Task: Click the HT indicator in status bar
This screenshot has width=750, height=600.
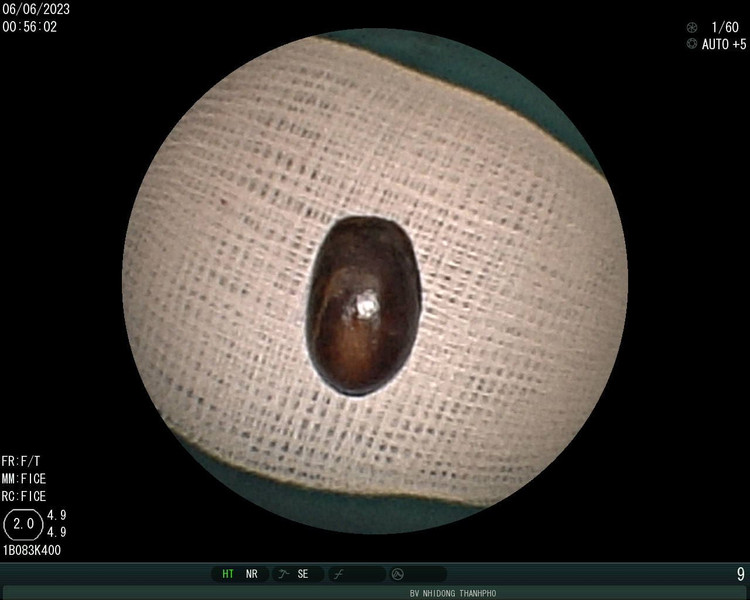Action: tap(228, 574)
